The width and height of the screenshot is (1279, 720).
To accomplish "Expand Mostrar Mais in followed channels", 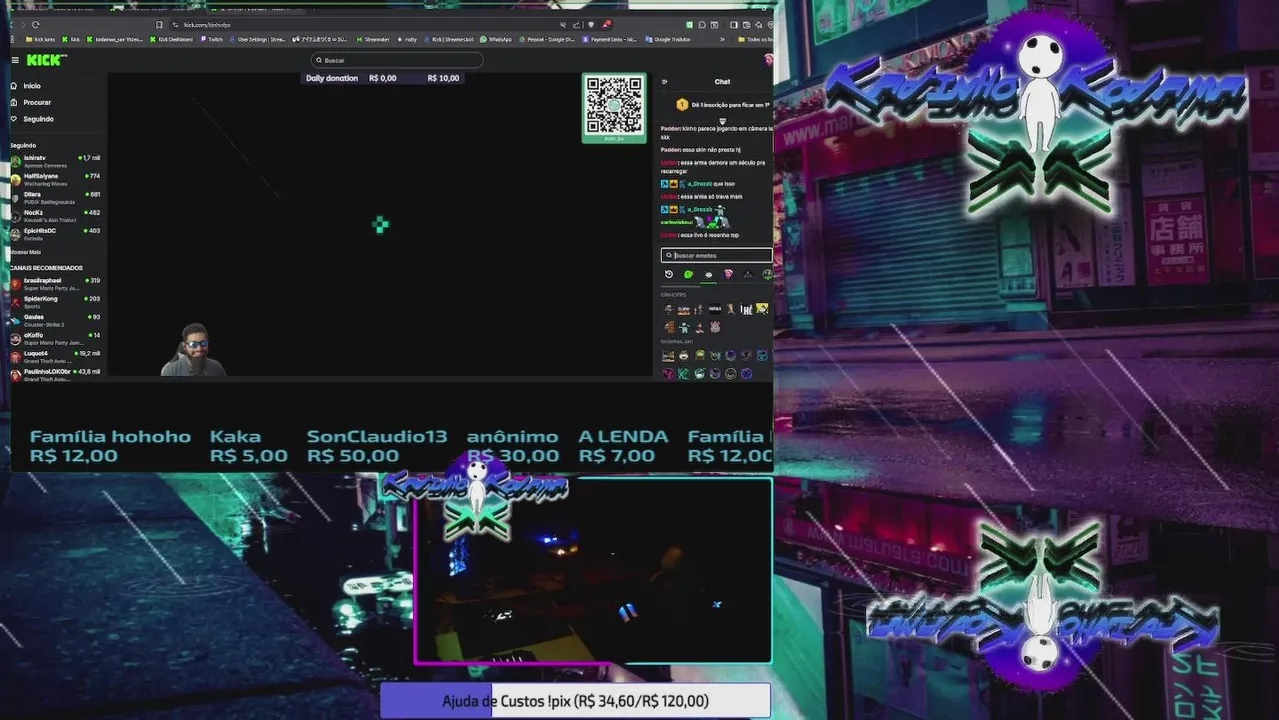I will [x=26, y=252].
